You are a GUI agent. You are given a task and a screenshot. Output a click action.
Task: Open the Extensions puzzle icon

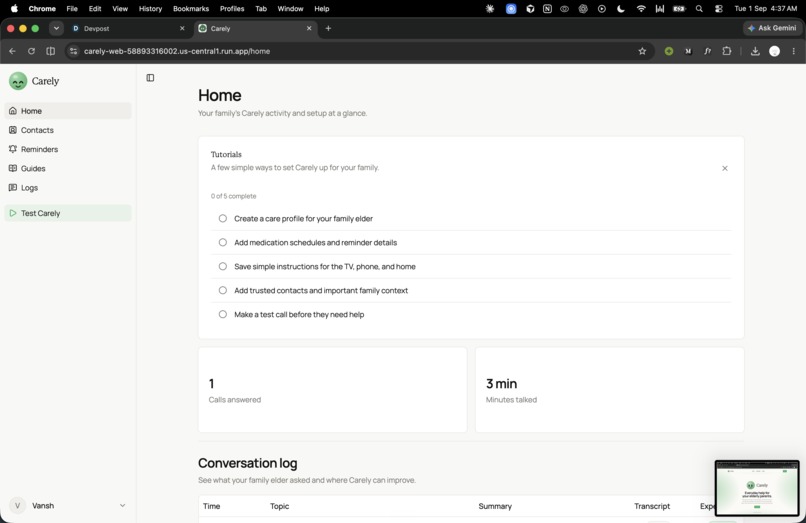727,51
